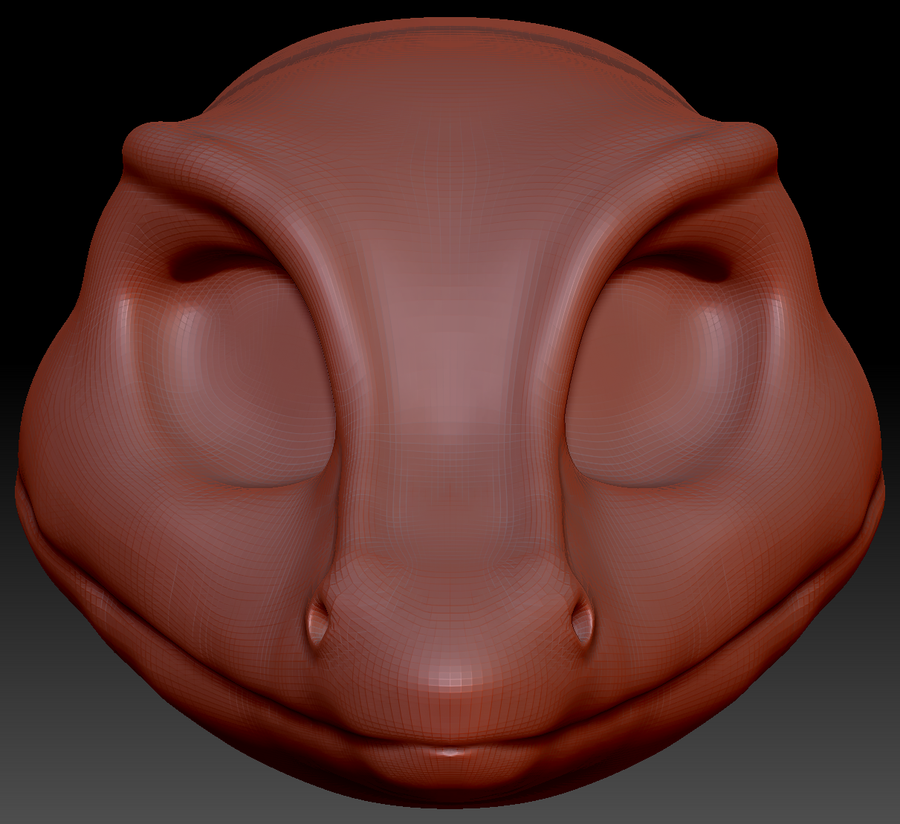Click the left brow ridge's outer tip

pos(142,150)
